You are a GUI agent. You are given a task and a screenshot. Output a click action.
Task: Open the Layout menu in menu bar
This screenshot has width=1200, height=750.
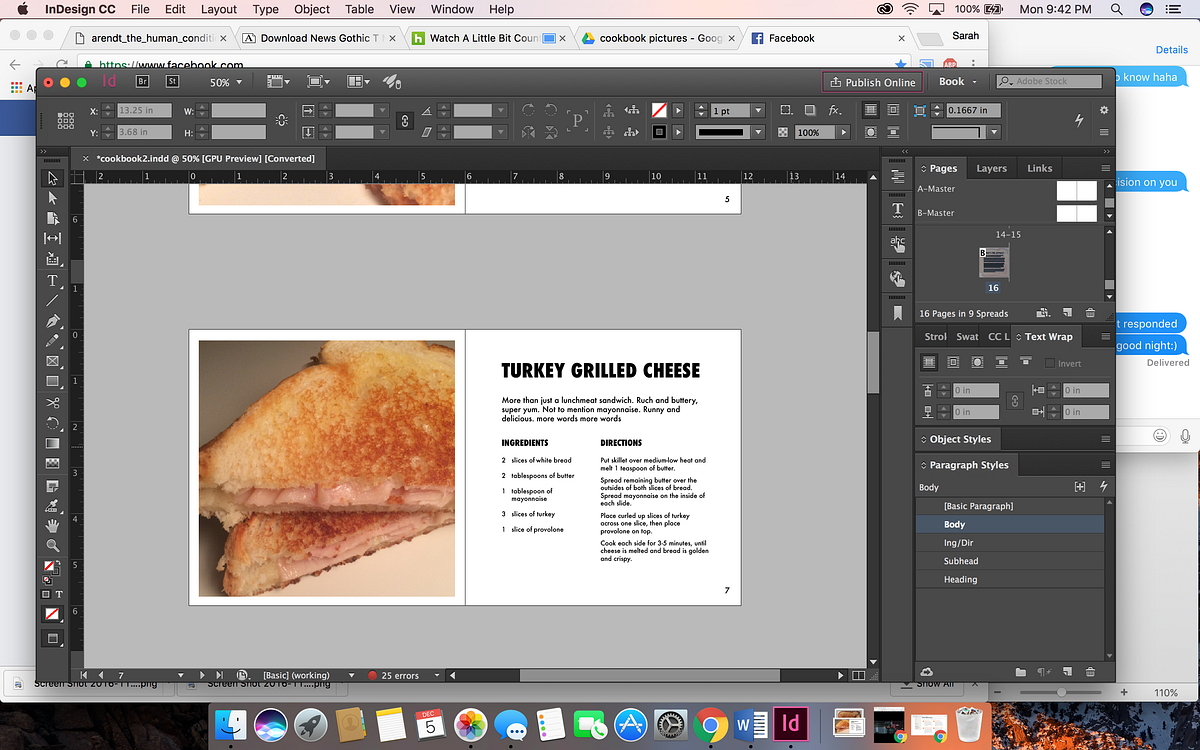click(219, 9)
